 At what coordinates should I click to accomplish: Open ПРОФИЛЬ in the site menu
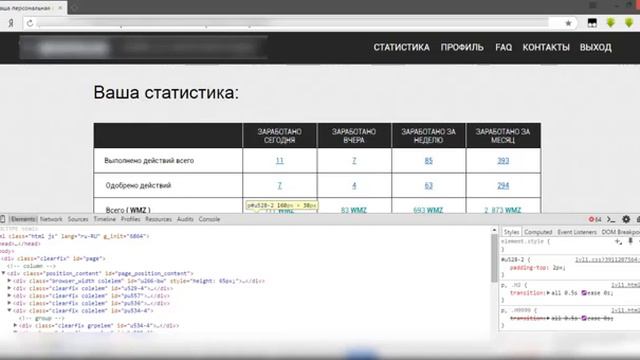(462, 47)
